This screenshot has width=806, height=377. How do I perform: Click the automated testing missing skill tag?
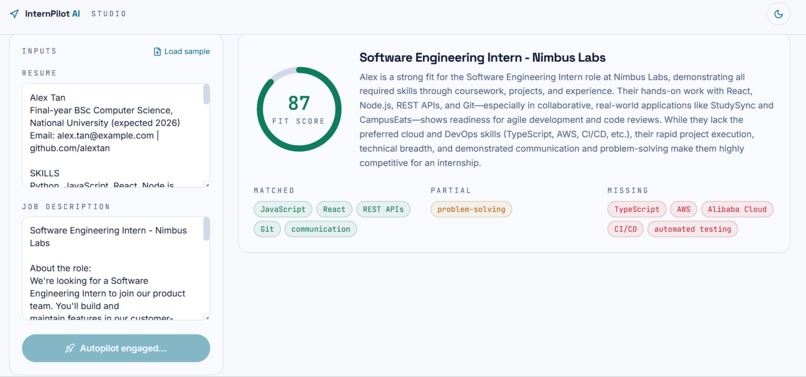click(692, 229)
